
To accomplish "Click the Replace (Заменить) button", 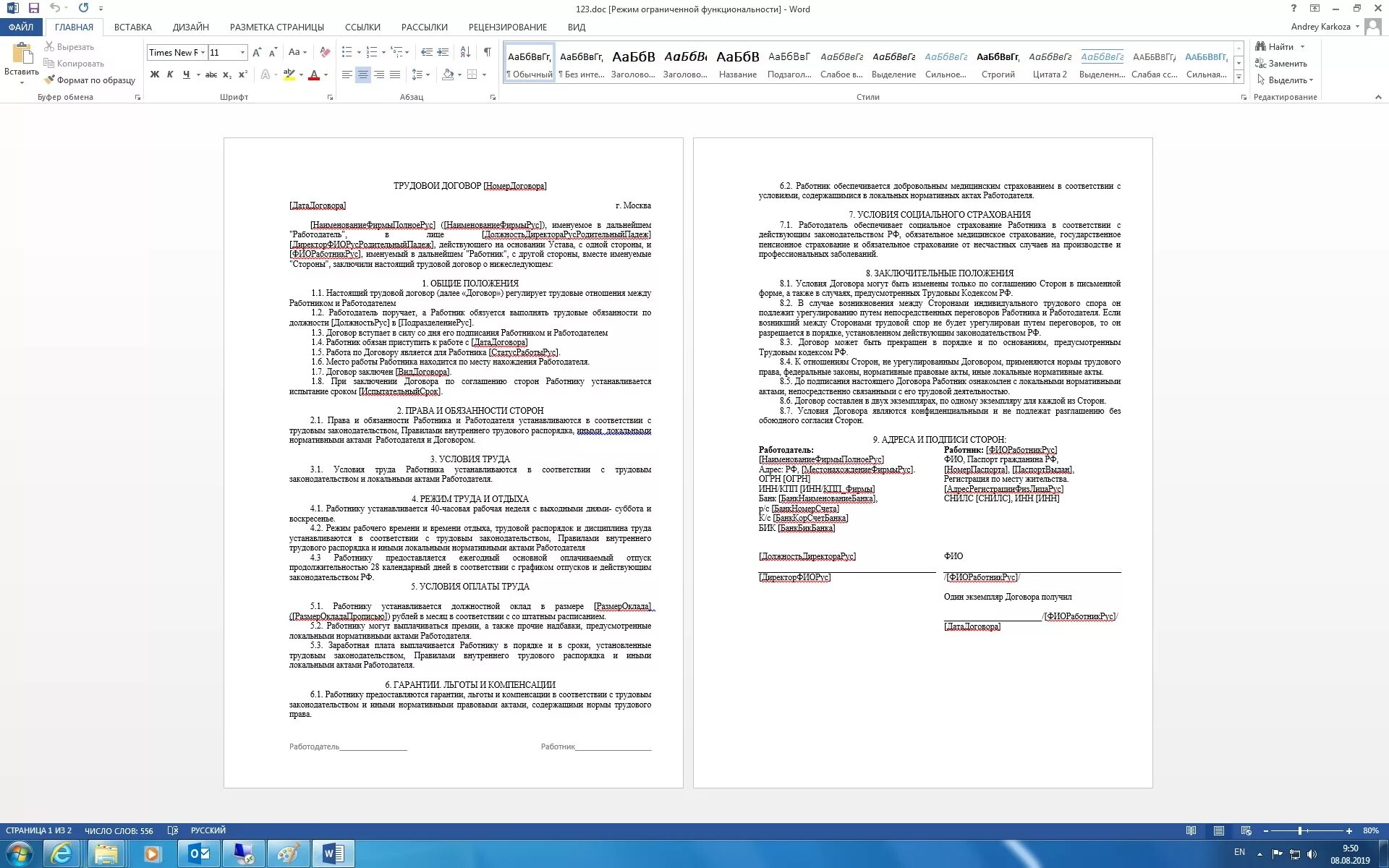I will click(1282, 64).
